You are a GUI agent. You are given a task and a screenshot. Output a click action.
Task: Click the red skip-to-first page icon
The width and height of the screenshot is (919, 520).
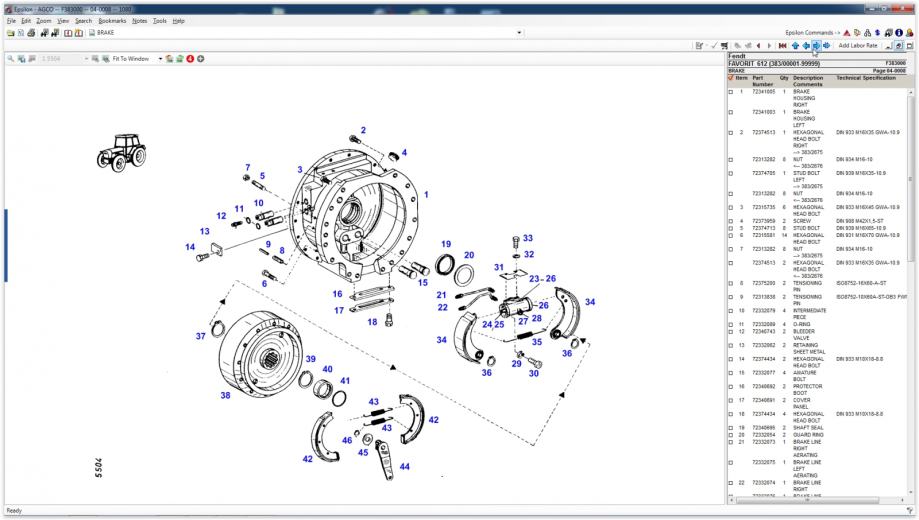(x=782, y=46)
